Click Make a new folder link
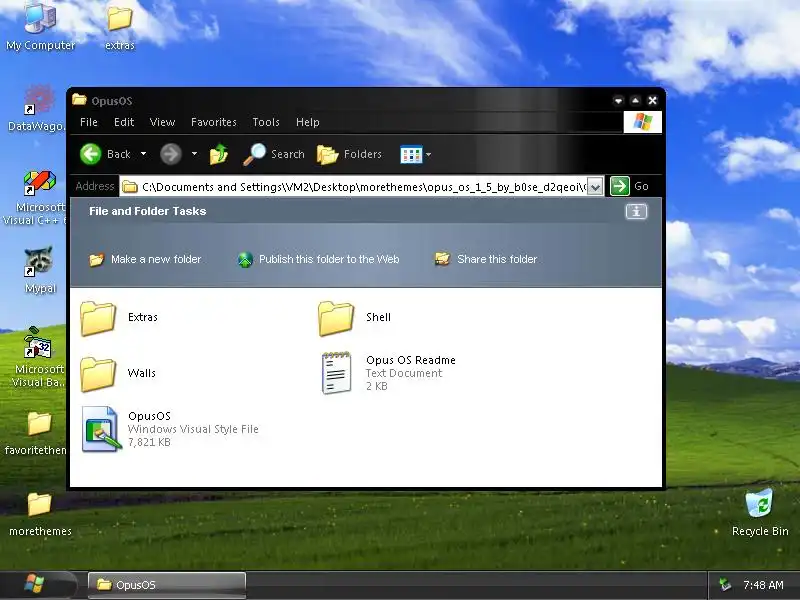The height and width of the screenshot is (600, 800). 145,259
